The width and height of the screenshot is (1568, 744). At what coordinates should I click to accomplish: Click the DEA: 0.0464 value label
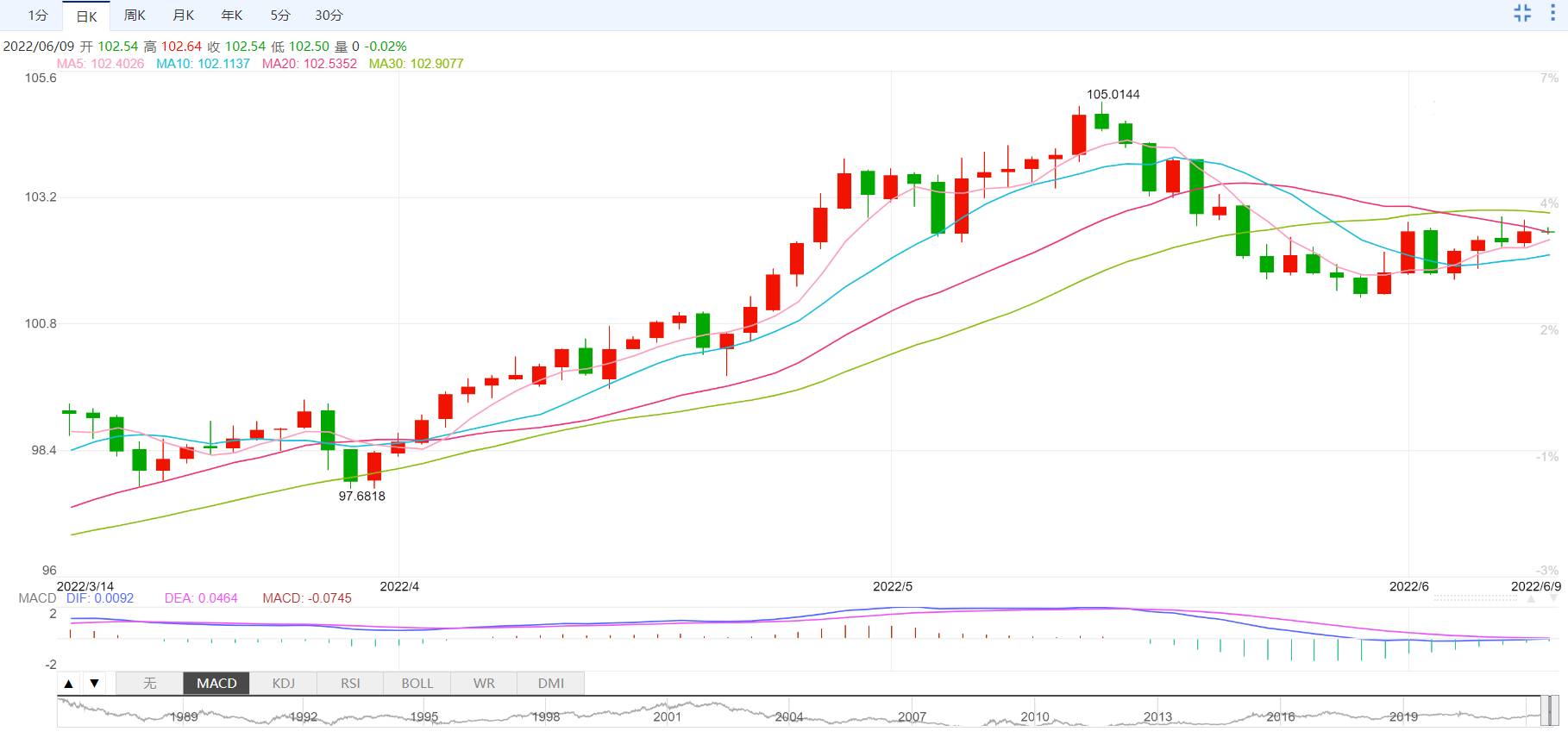(201, 598)
